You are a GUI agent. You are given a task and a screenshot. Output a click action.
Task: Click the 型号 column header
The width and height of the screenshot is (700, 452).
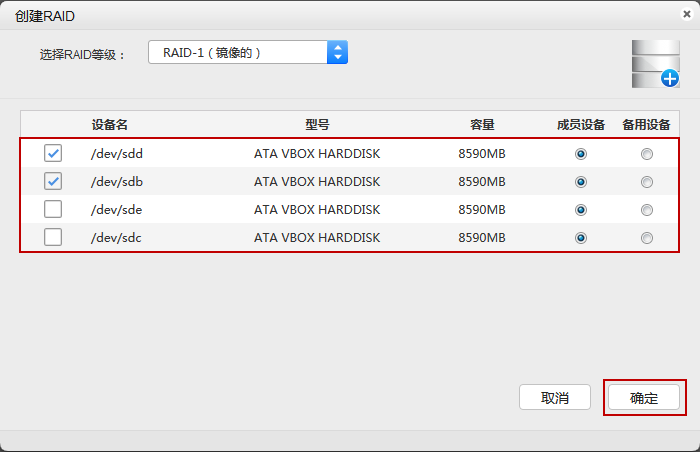pyautogui.click(x=317, y=125)
